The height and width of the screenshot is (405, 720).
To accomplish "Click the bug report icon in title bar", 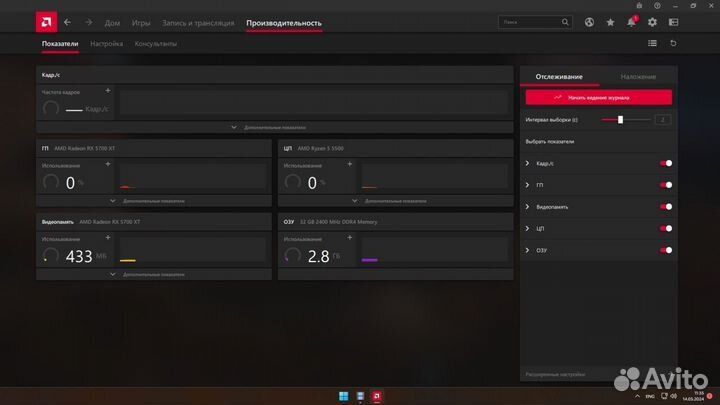I will [x=639, y=6].
